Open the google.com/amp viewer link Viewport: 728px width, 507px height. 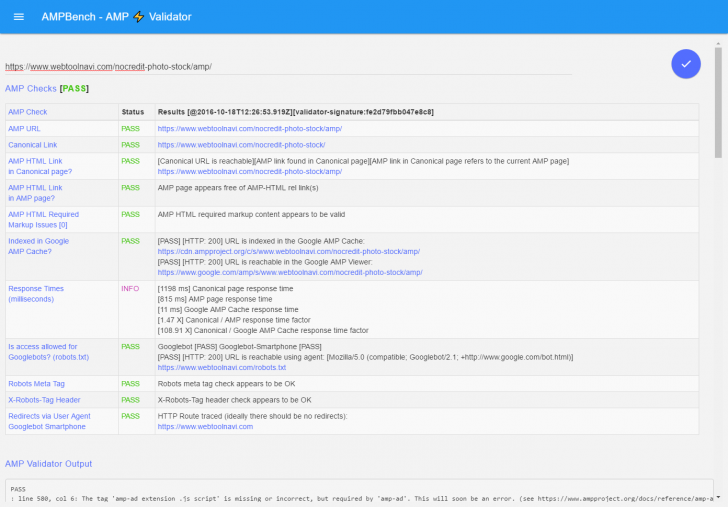[290, 273]
